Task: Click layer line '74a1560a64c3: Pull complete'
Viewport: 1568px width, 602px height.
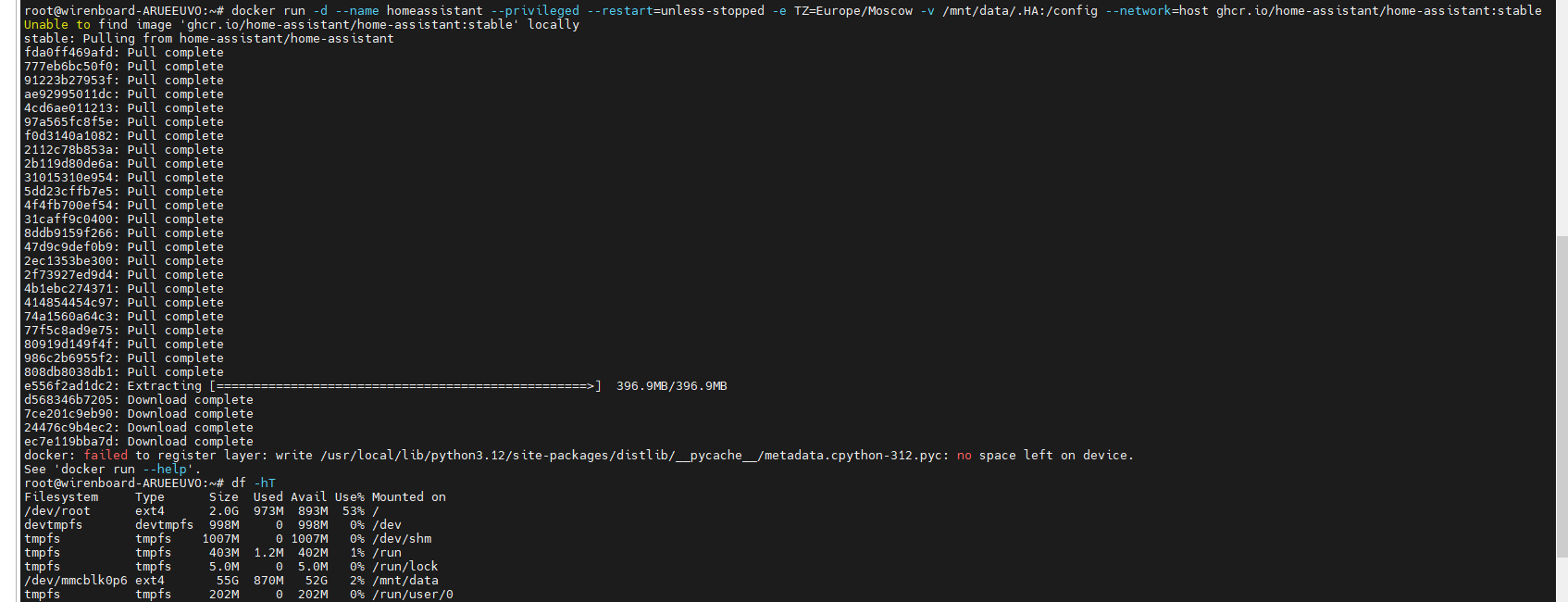Action: point(124,317)
